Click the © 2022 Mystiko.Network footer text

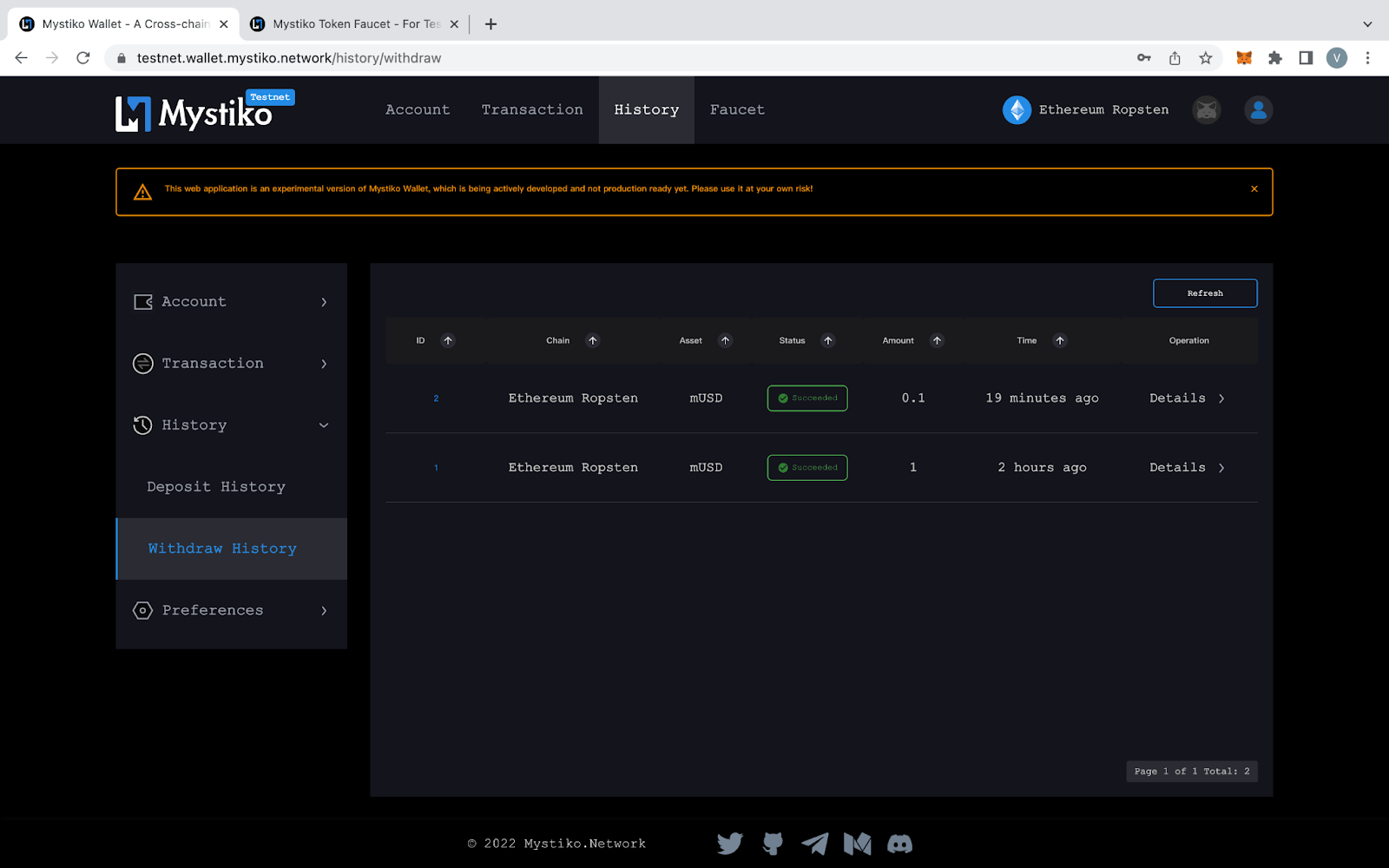tap(556, 844)
